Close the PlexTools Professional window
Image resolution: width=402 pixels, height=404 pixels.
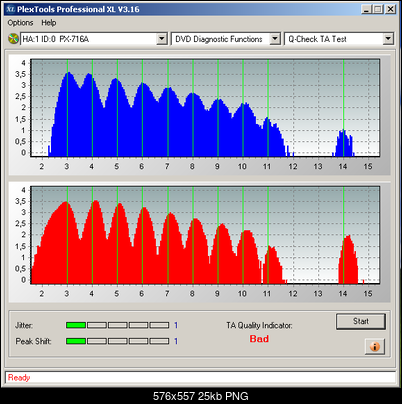click(390, 9)
